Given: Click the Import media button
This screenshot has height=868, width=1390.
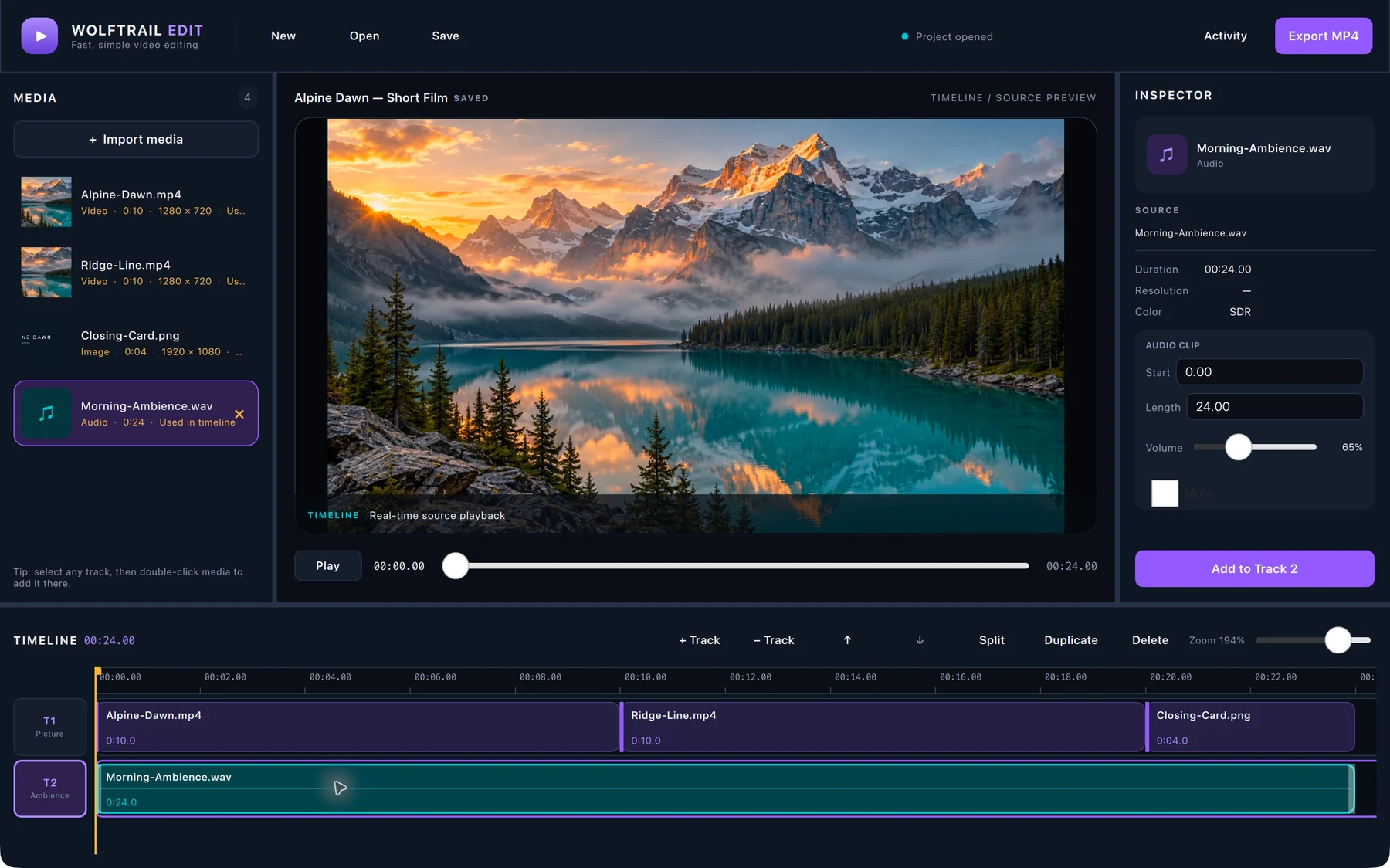Looking at the screenshot, I should [x=136, y=139].
